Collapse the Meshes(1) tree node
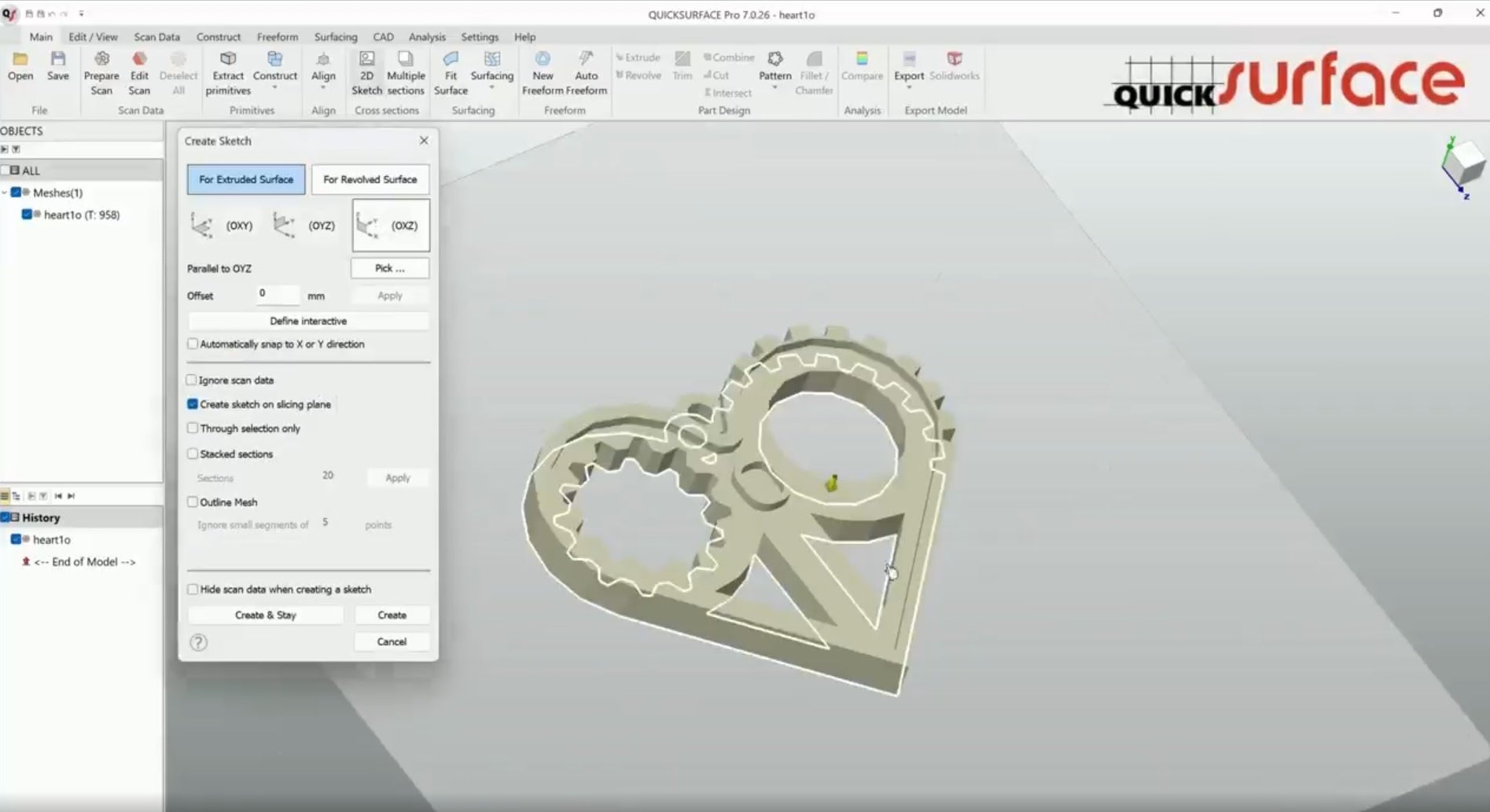The image size is (1490, 812). point(5,193)
